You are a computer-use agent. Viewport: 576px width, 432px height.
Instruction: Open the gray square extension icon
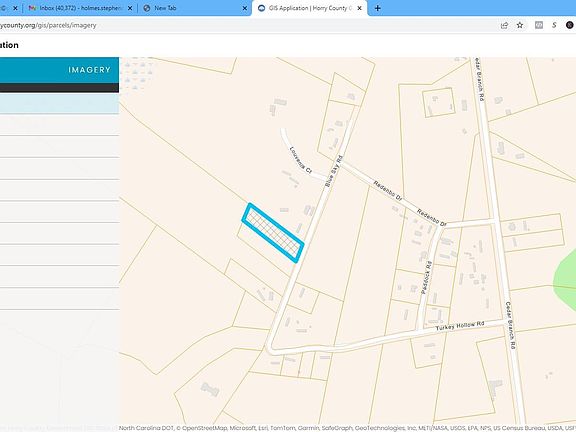pos(539,25)
